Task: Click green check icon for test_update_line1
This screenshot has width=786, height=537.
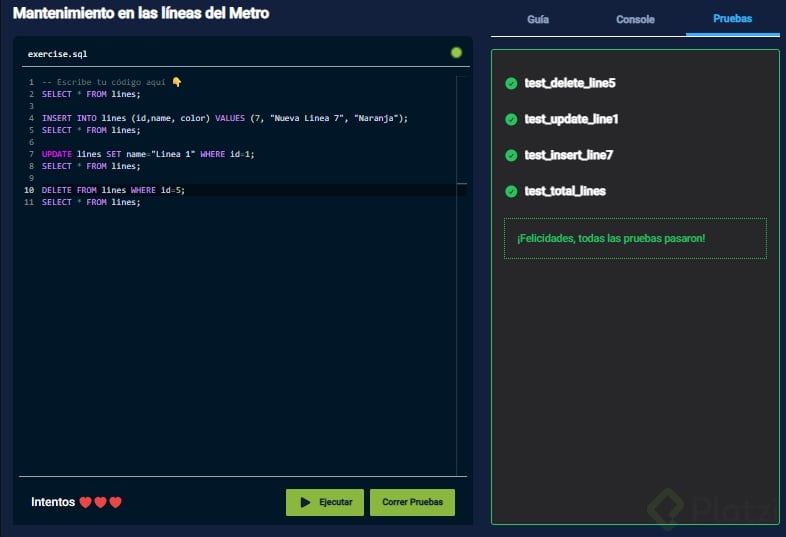Action: tap(511, 119)
